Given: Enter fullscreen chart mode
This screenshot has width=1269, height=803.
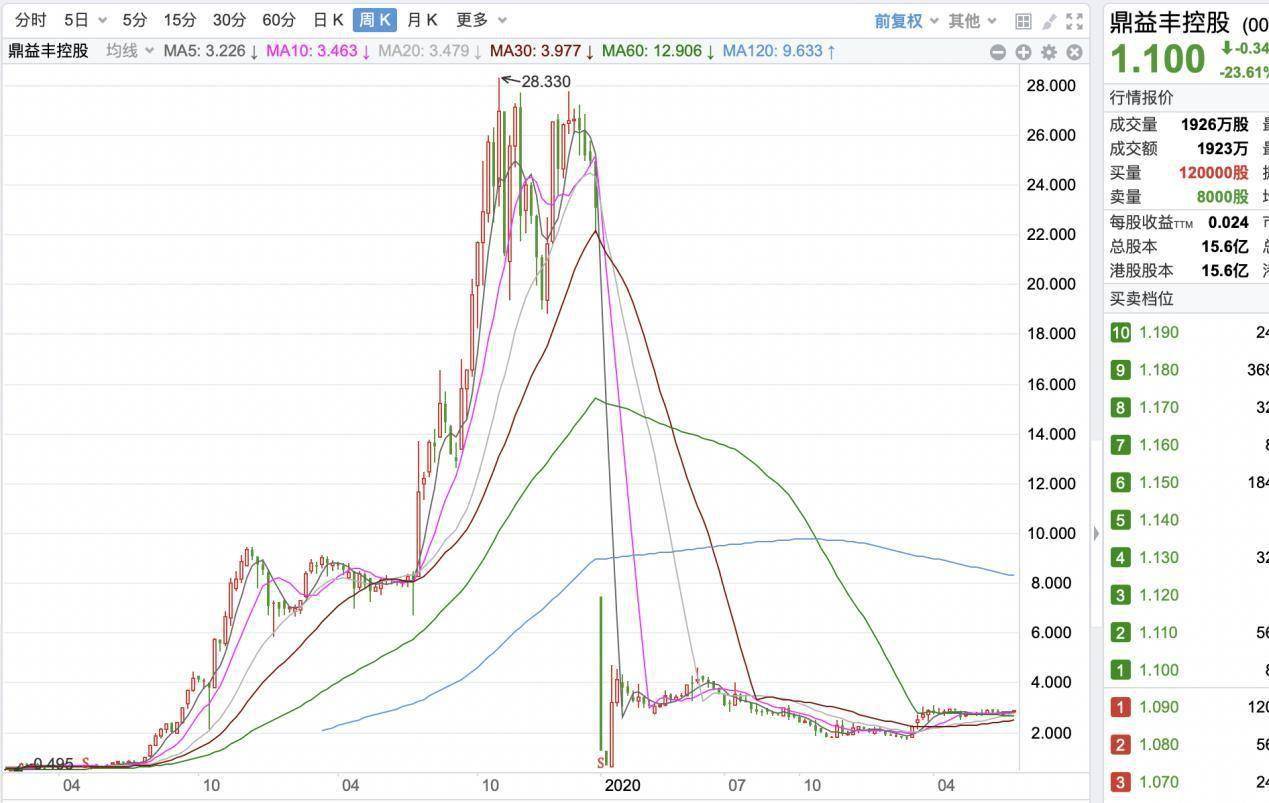Looking at the screenshot, I should coord(1075,20).
